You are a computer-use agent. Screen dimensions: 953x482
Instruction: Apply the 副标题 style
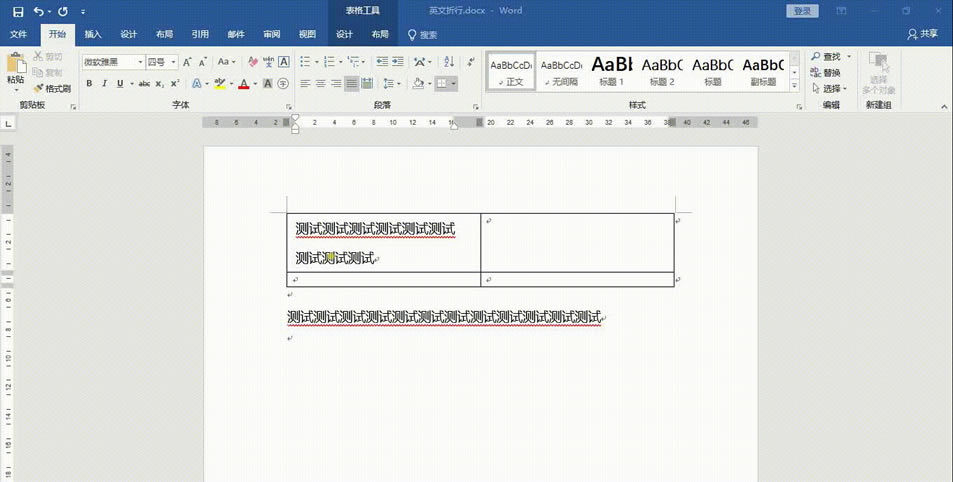[763, 71]
